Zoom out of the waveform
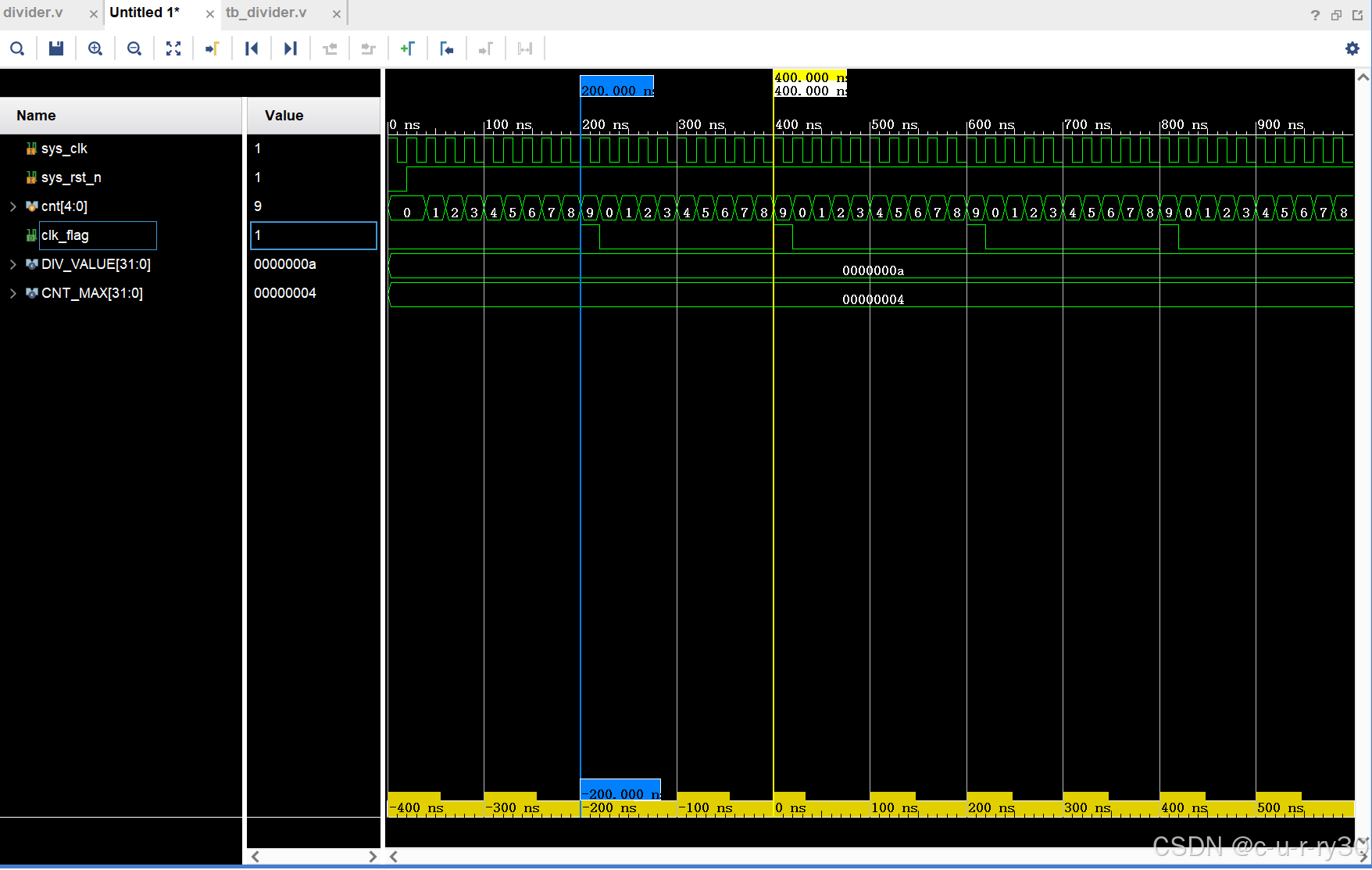Image resolution: width=1372 pixels, height=870 pixels. [134, 48]
